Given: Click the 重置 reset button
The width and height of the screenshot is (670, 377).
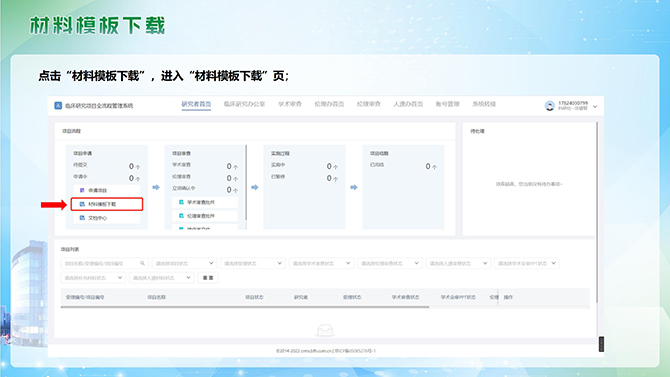Looking at the screenshot, I should tap(208, 278).
